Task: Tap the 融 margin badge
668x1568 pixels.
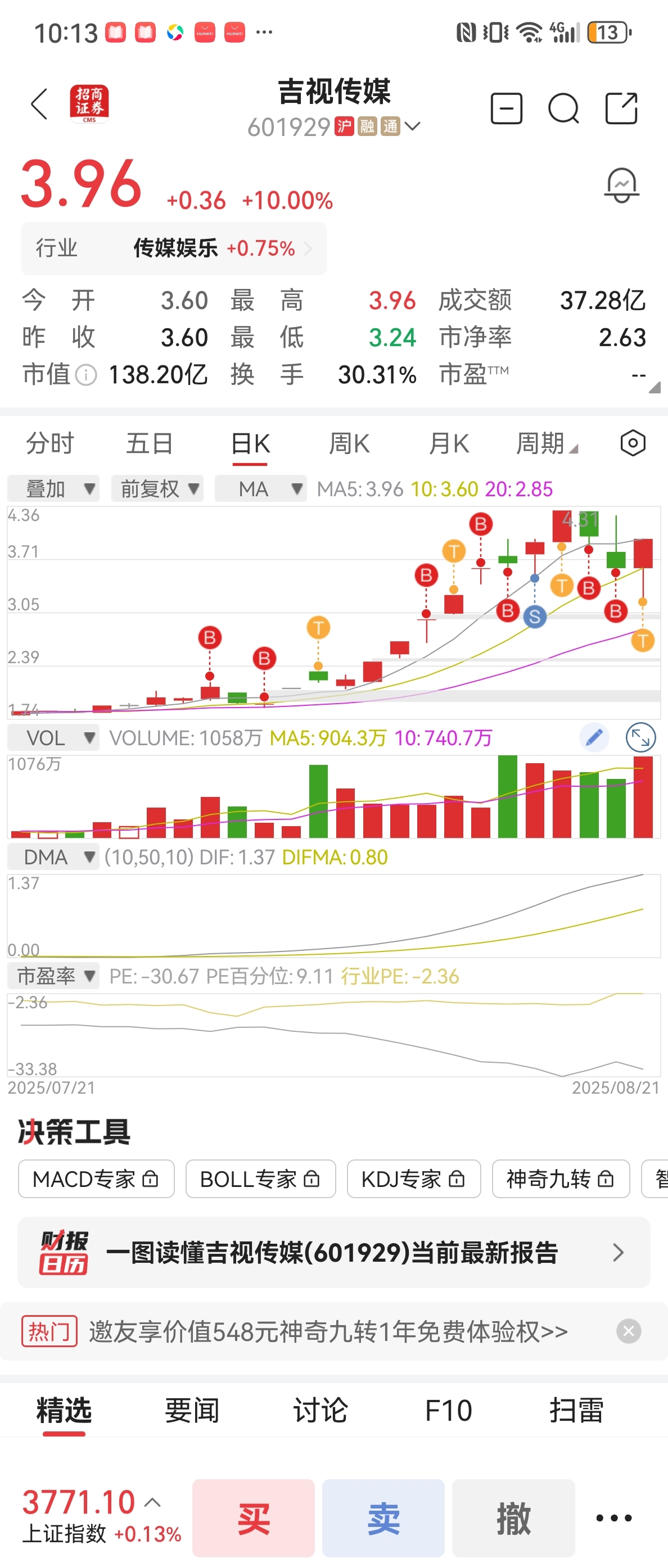Action: point(367,126)
